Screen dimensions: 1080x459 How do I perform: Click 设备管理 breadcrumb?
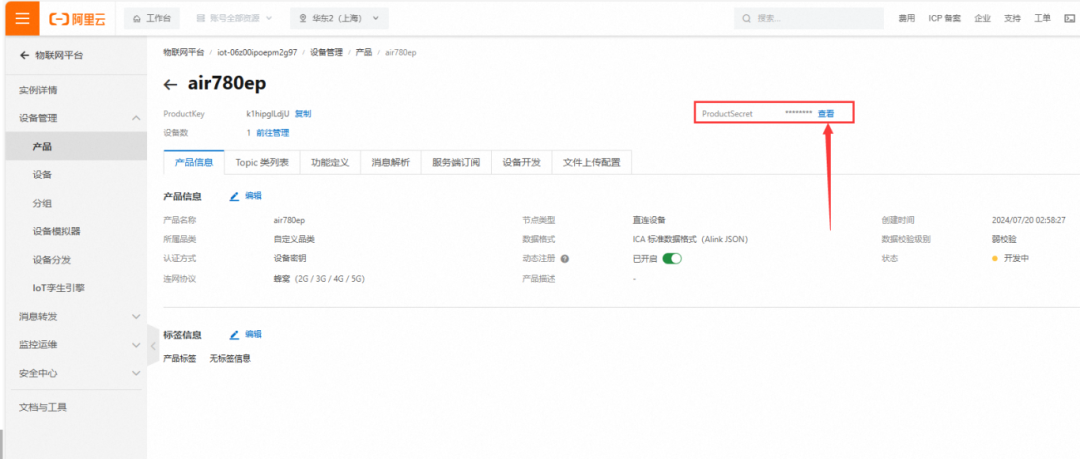(x=326, y=52)
